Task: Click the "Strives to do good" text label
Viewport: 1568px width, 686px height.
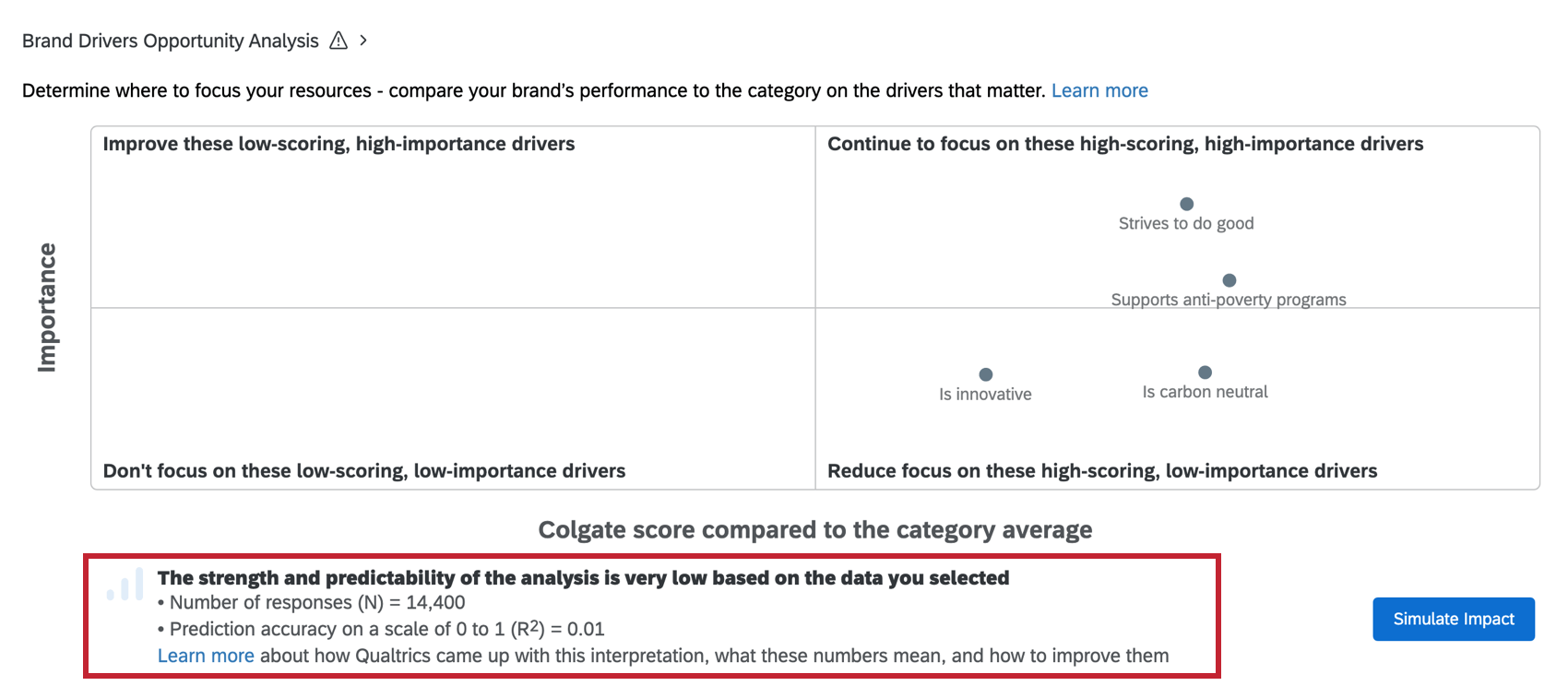Action: 1186,222
